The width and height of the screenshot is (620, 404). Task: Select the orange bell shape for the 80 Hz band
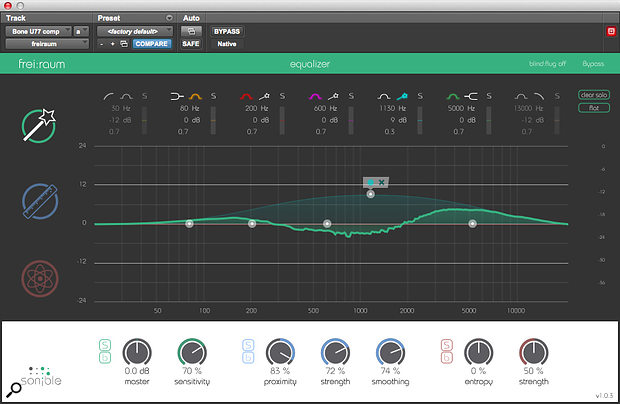click(x=195, y=96)
